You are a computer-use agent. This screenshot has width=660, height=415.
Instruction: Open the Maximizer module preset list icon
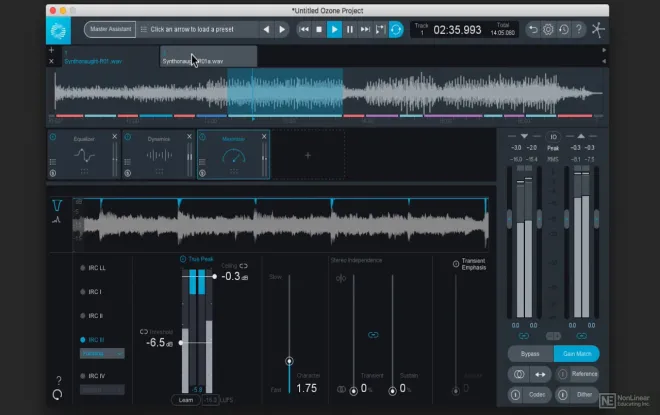point(202,162)
